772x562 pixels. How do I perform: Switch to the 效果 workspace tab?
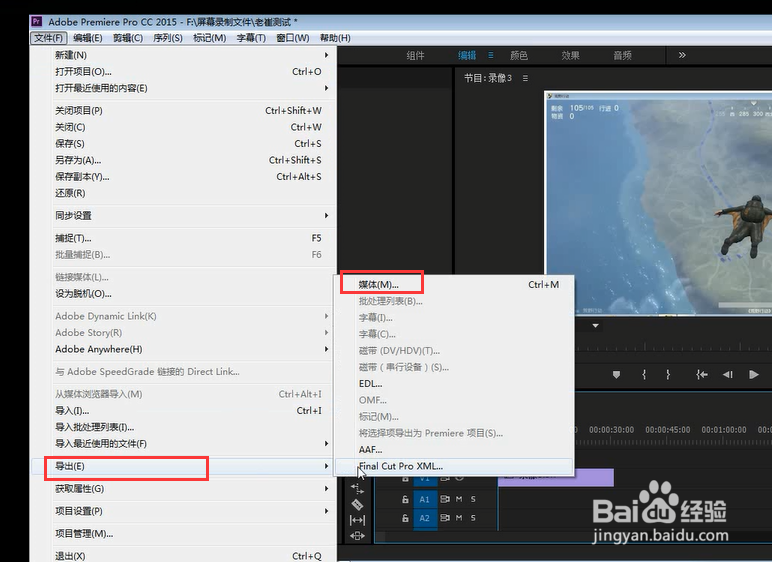pyautogui.click(x=570, y=56)
